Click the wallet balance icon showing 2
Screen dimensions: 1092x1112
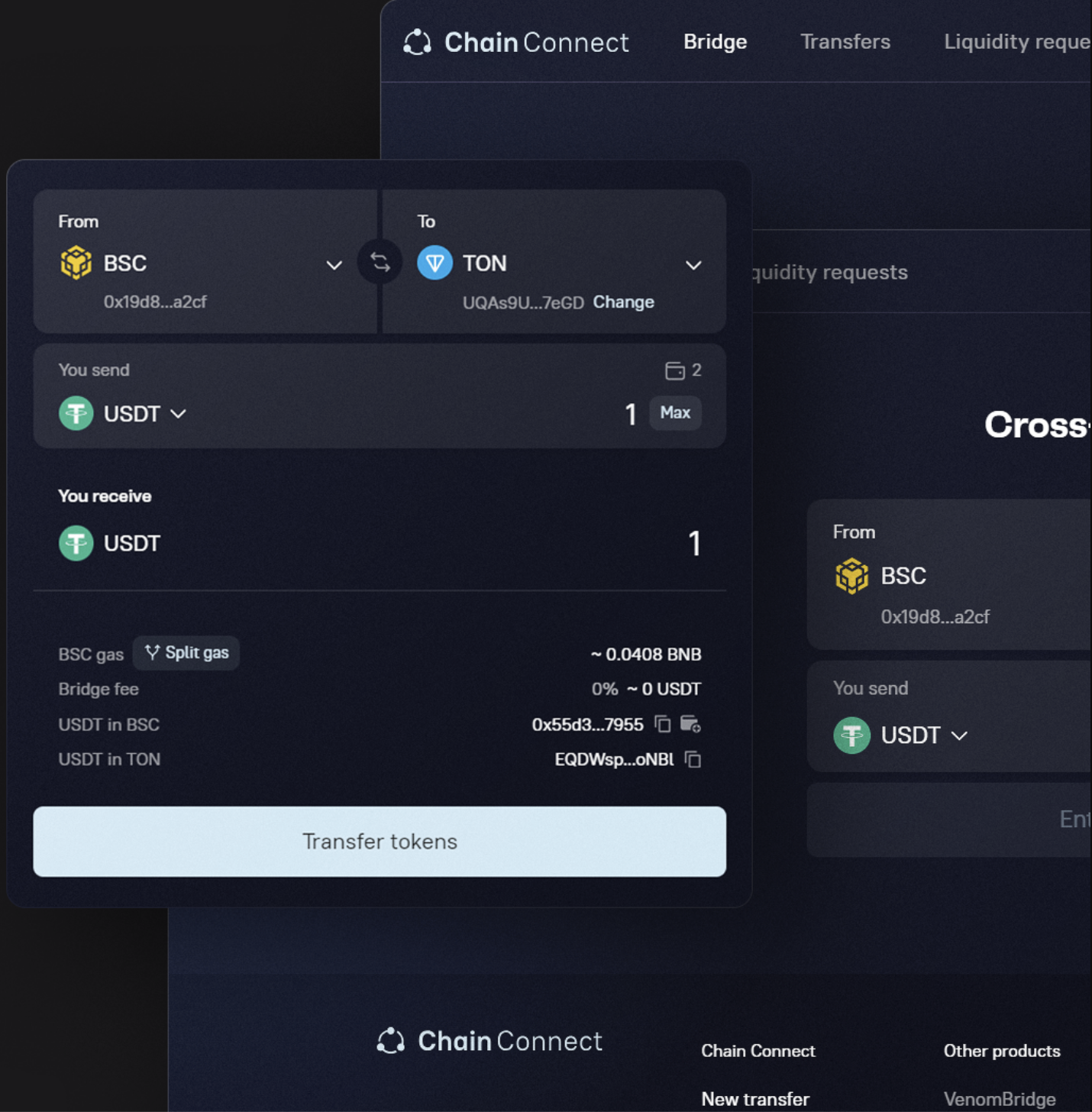coord(674,370)
